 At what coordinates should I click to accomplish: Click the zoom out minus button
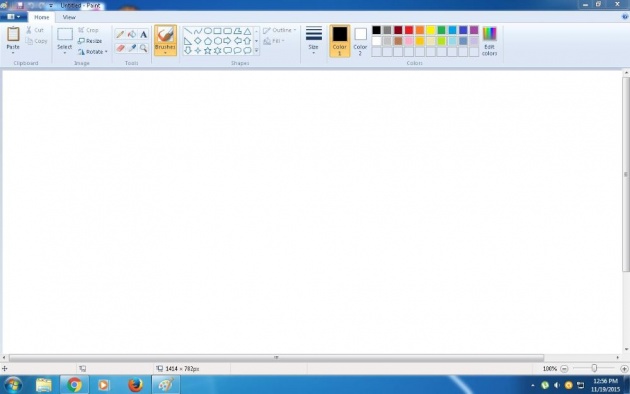pyautogui.click(x=564, y=368)
